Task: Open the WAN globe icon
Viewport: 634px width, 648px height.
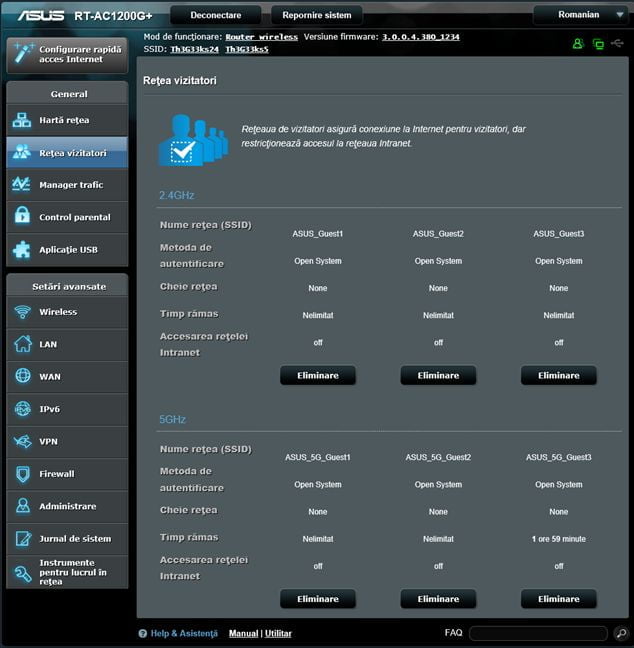Action: click(22, 376)
